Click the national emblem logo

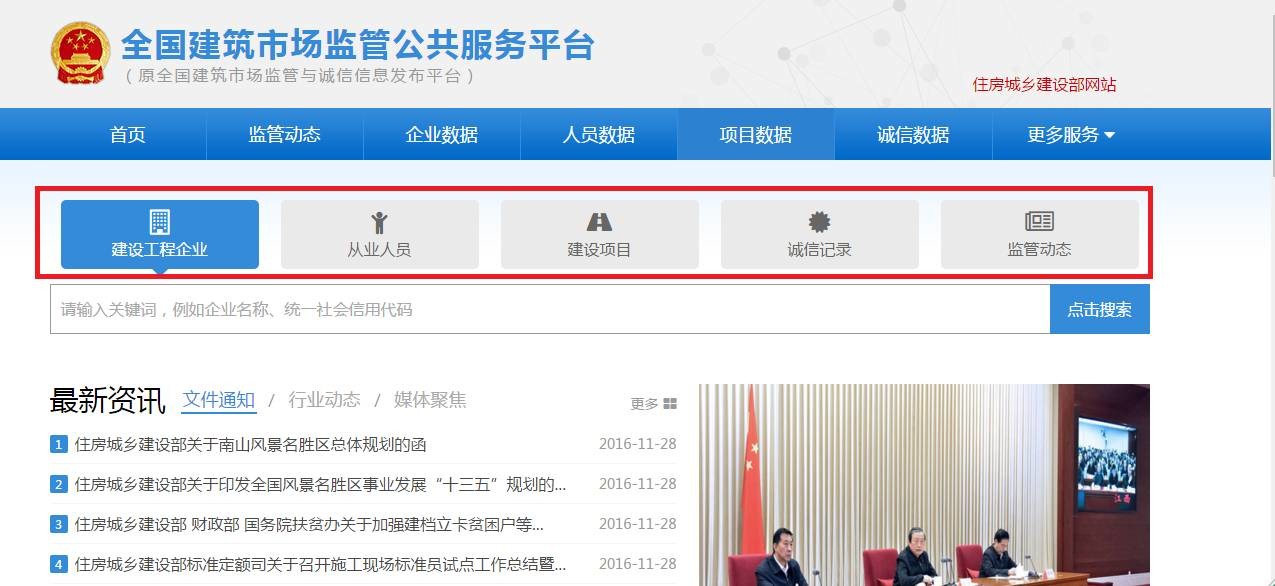(x=79, y=51)
